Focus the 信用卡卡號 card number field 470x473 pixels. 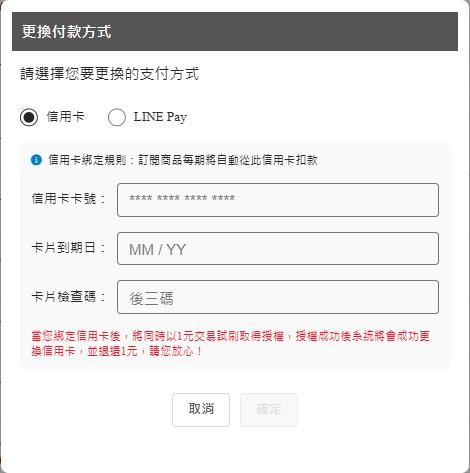pos(278,200)
